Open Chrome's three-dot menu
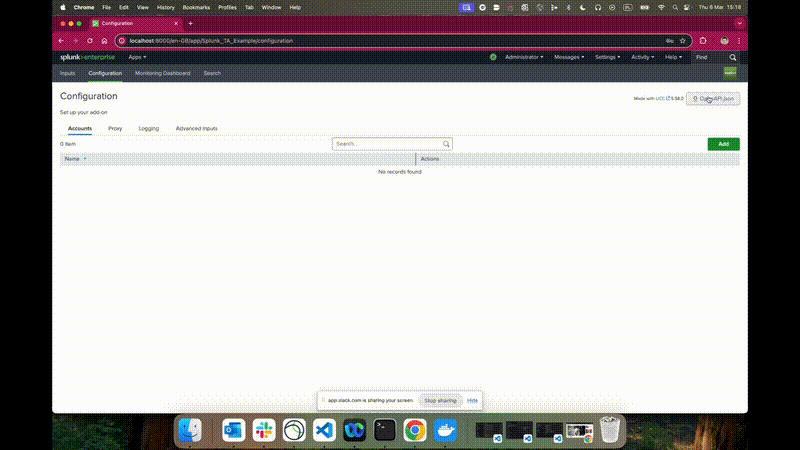Screen dimensions: 800x450 (x=739, y=41)
